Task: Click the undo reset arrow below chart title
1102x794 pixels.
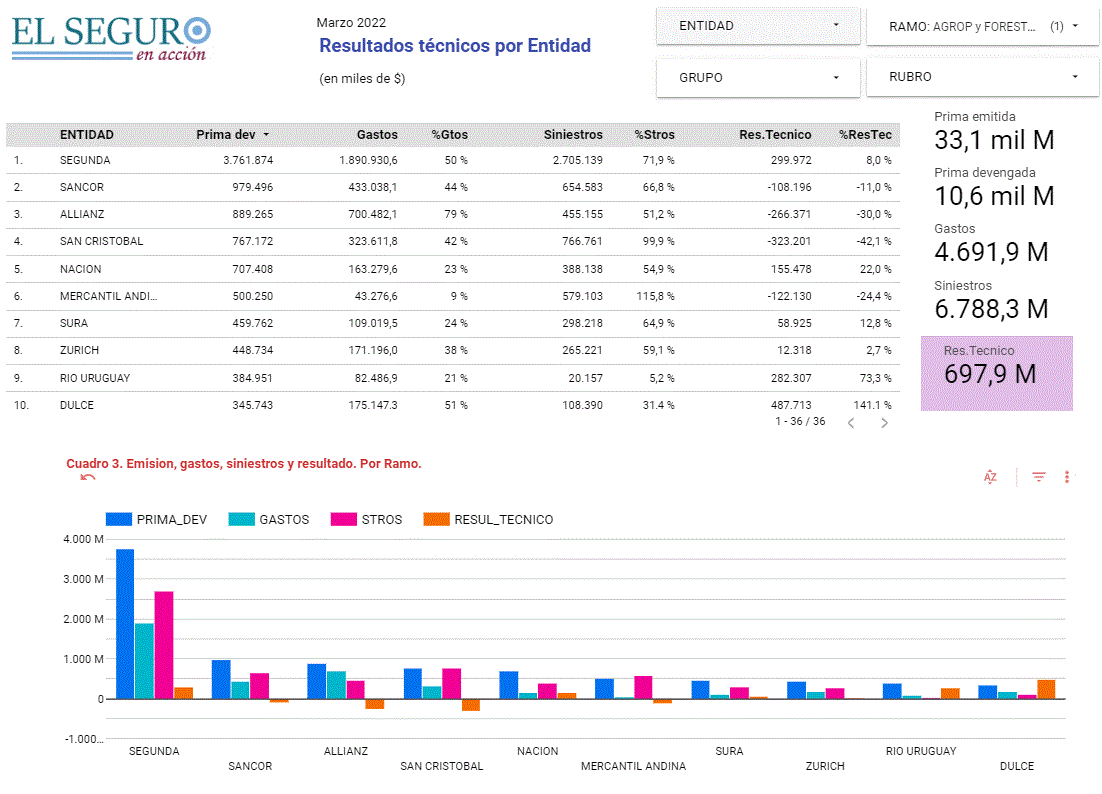Action: pos(88,478)
